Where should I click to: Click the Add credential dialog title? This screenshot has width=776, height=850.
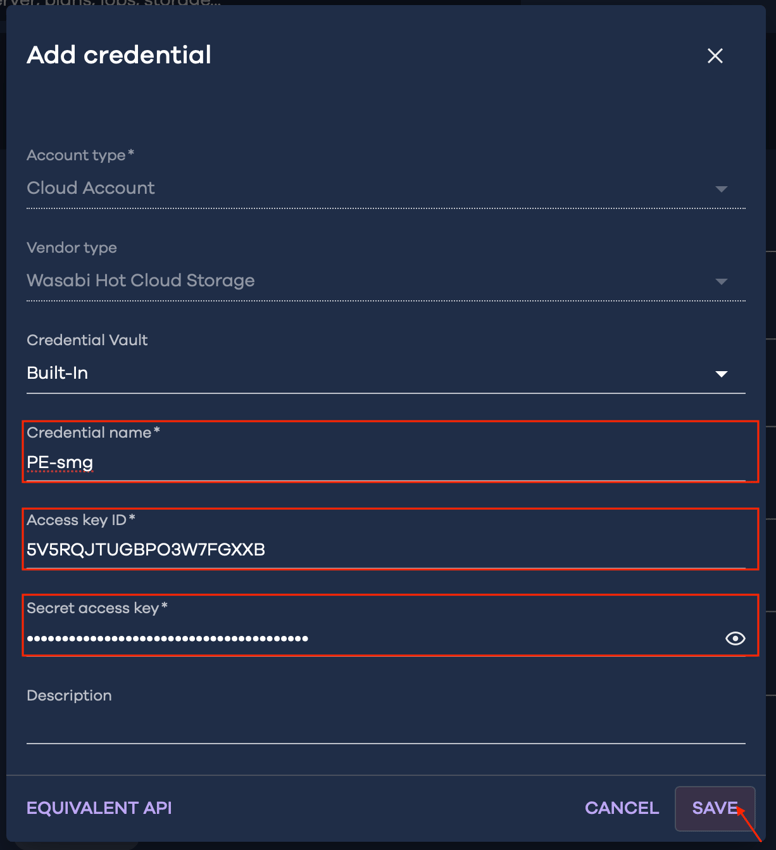pyautogui.click(x=118, y=55)
